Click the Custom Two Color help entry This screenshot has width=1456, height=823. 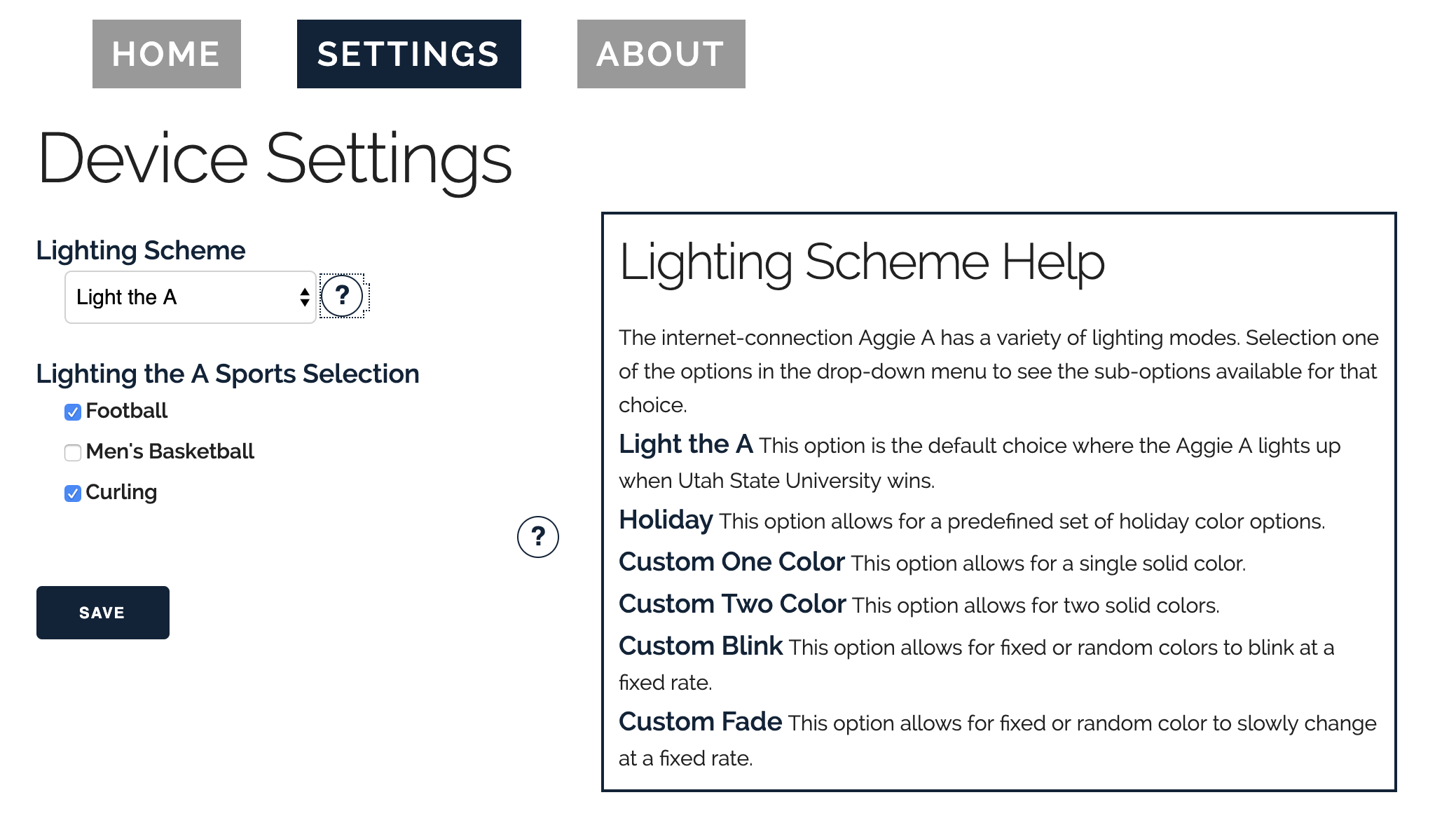point(733,604)
